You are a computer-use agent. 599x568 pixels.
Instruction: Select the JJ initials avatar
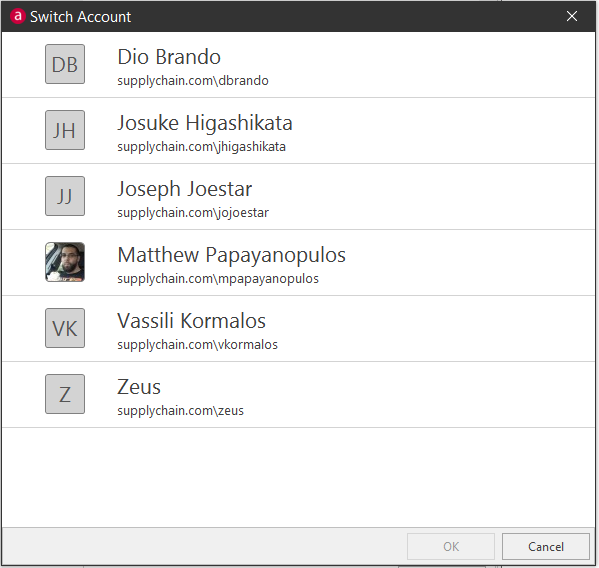[x=65, y=196]
